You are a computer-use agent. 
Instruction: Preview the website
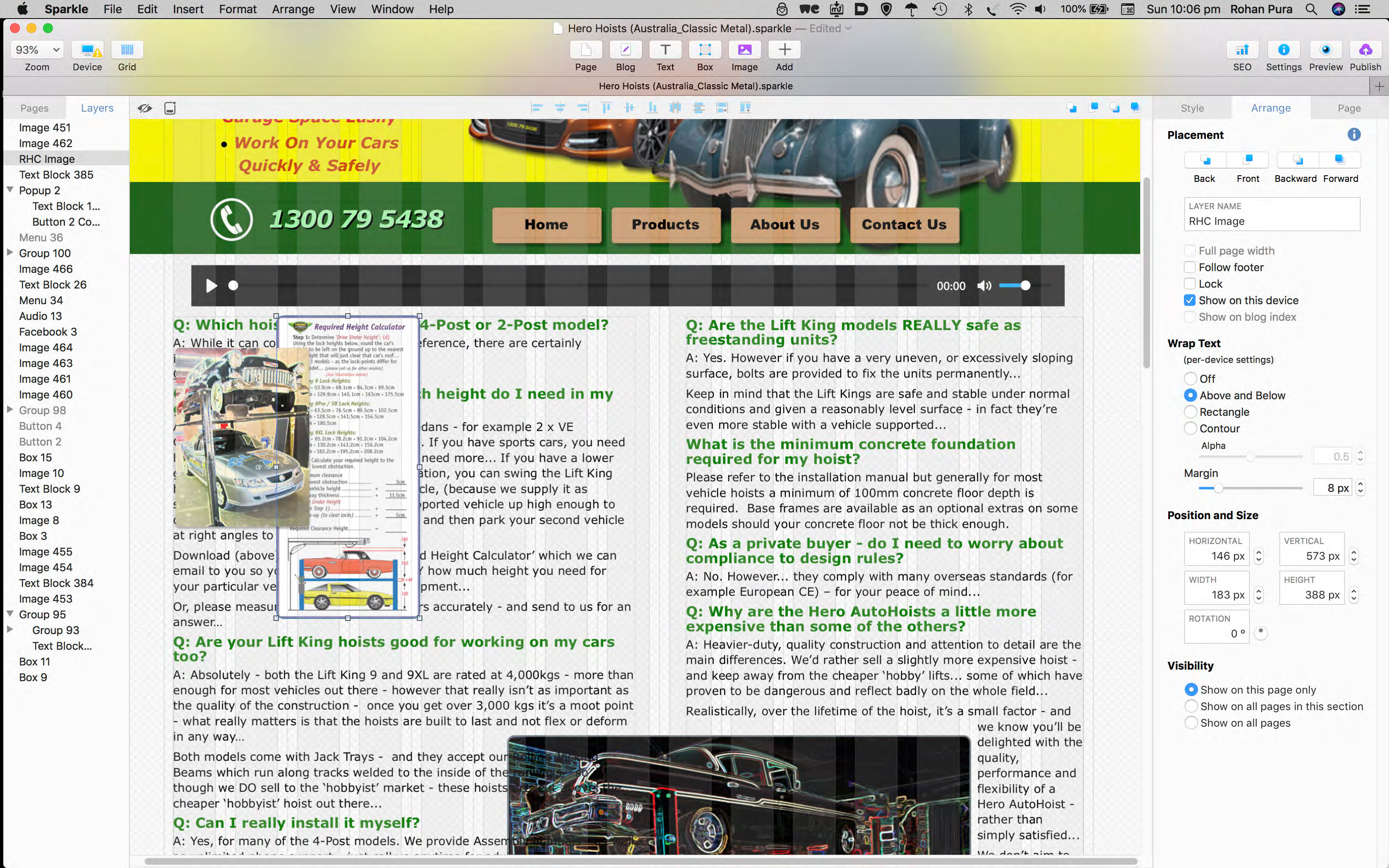click(1325, 50)
